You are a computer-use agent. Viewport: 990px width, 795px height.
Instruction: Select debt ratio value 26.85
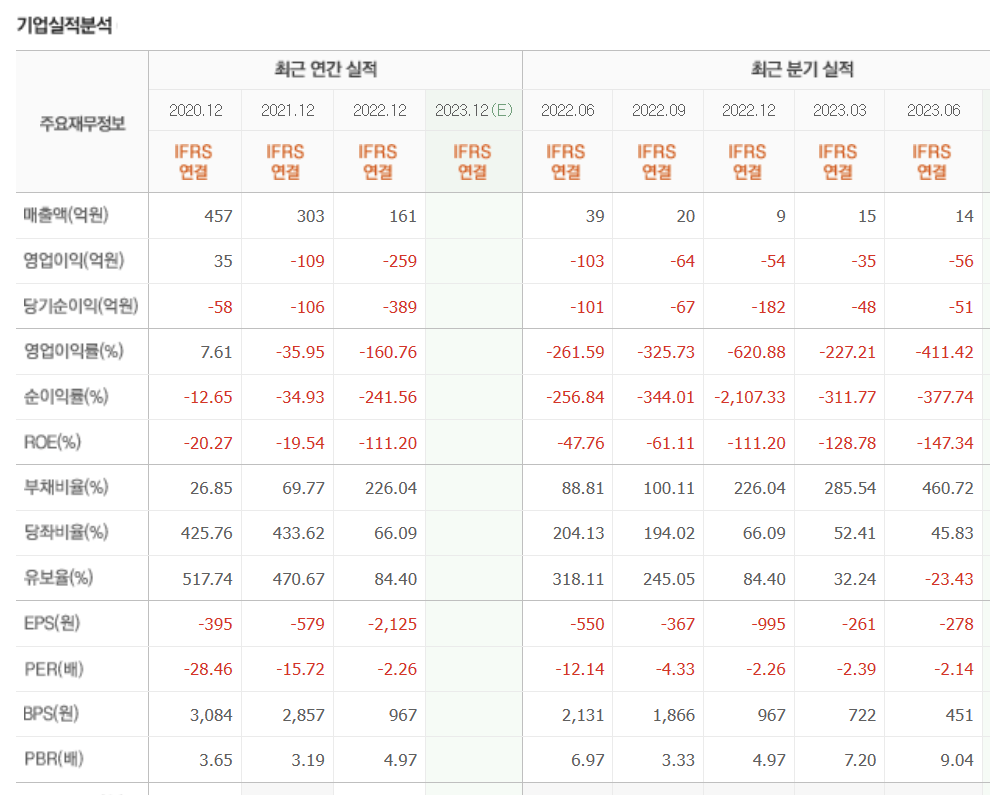(212, 489)
